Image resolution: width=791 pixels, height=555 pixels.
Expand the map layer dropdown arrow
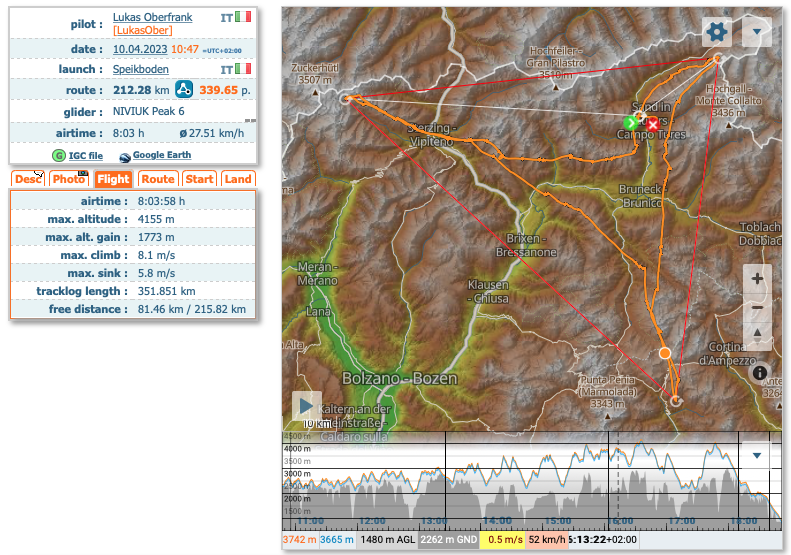pos(757,32)
